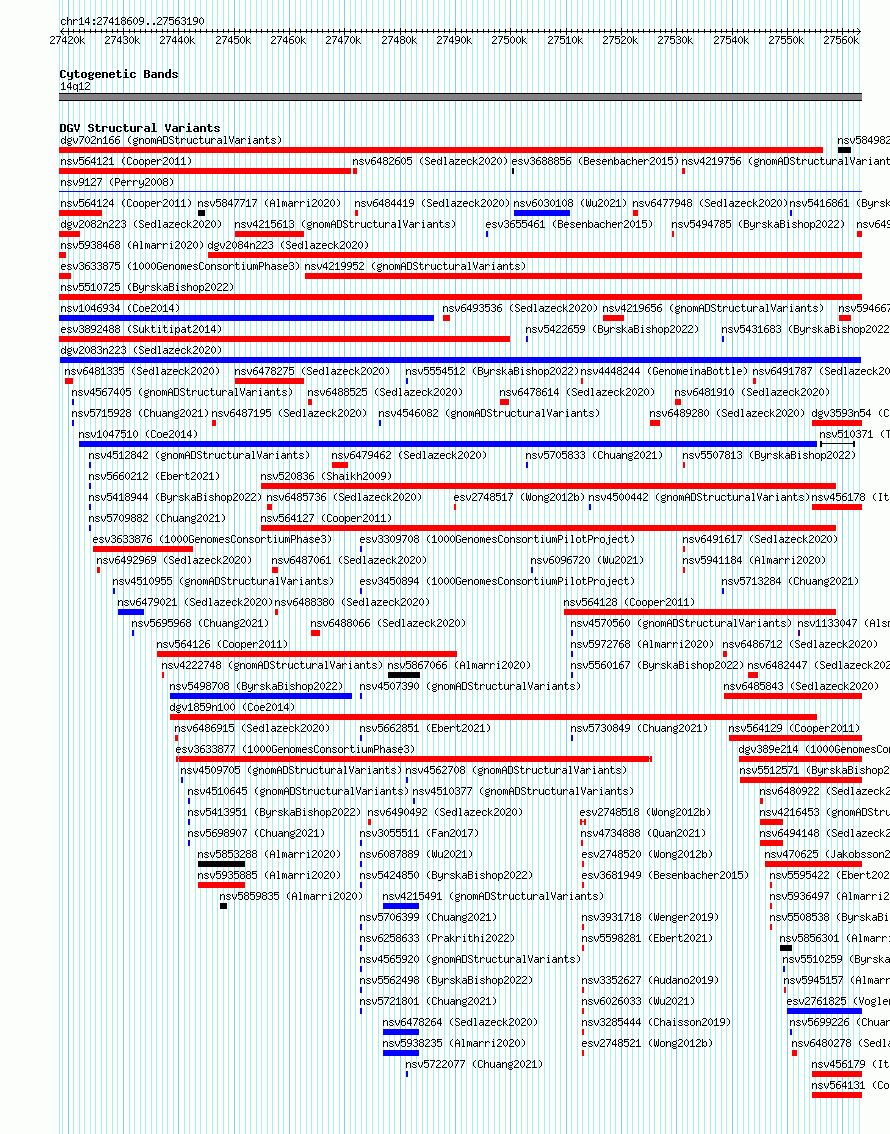The height and width of the screenshot is (1134, 890).
Task: Open the nsv6258633 (Prakrithi2022) label
Action: click(x=437, y=938)
